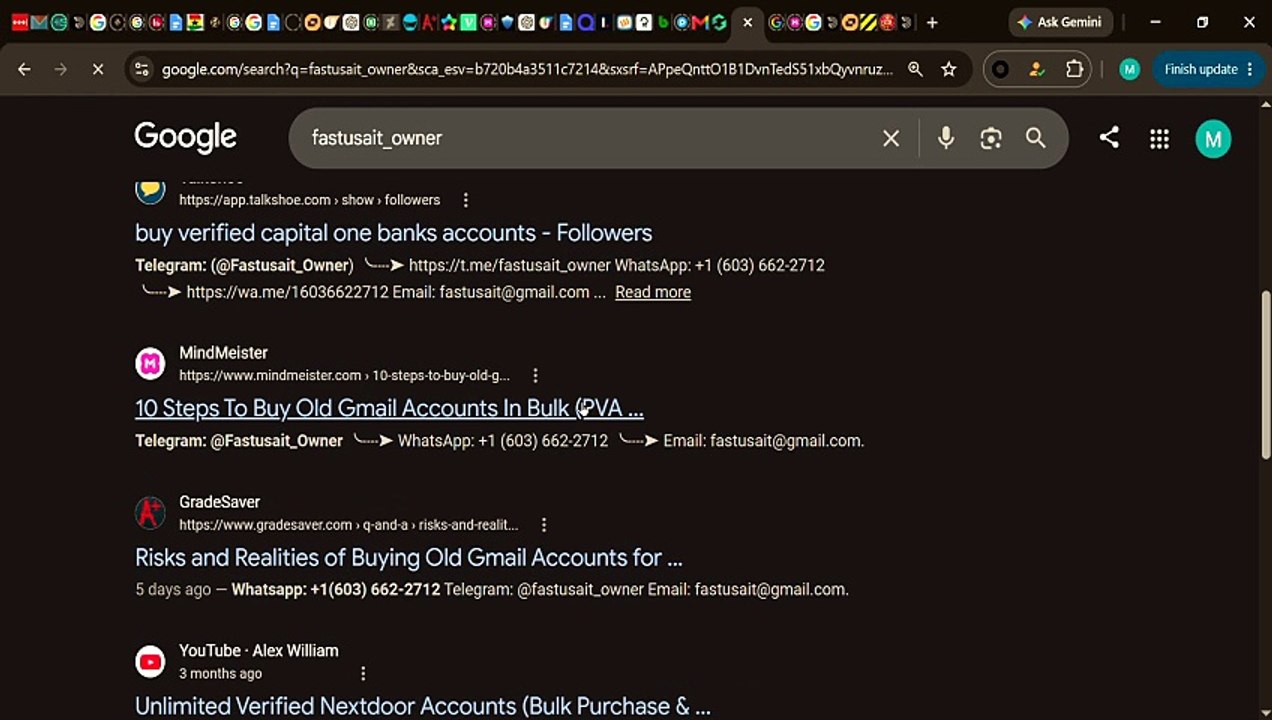Search by image with the Lens icon

(x=991, y=138)
